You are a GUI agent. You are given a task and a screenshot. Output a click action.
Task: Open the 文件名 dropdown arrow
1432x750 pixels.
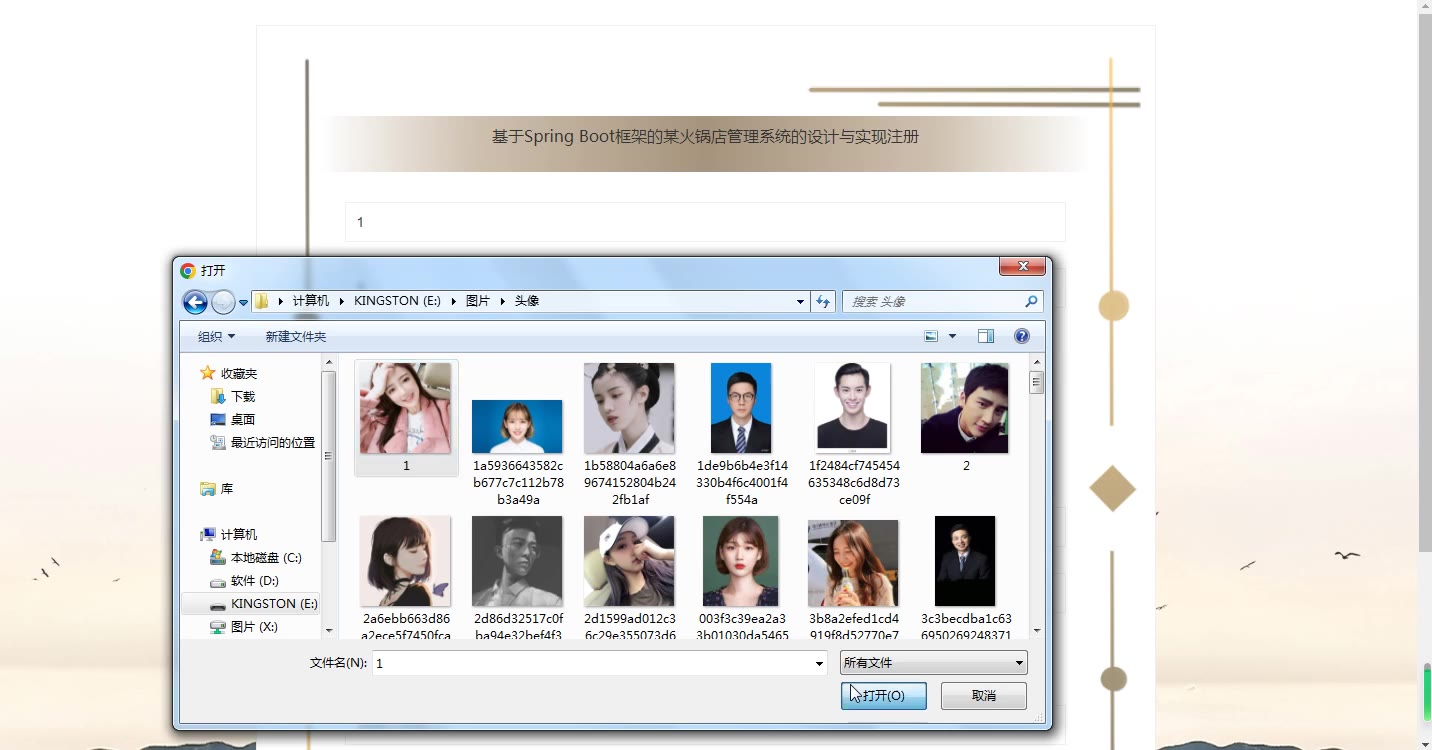click(820, 663)
